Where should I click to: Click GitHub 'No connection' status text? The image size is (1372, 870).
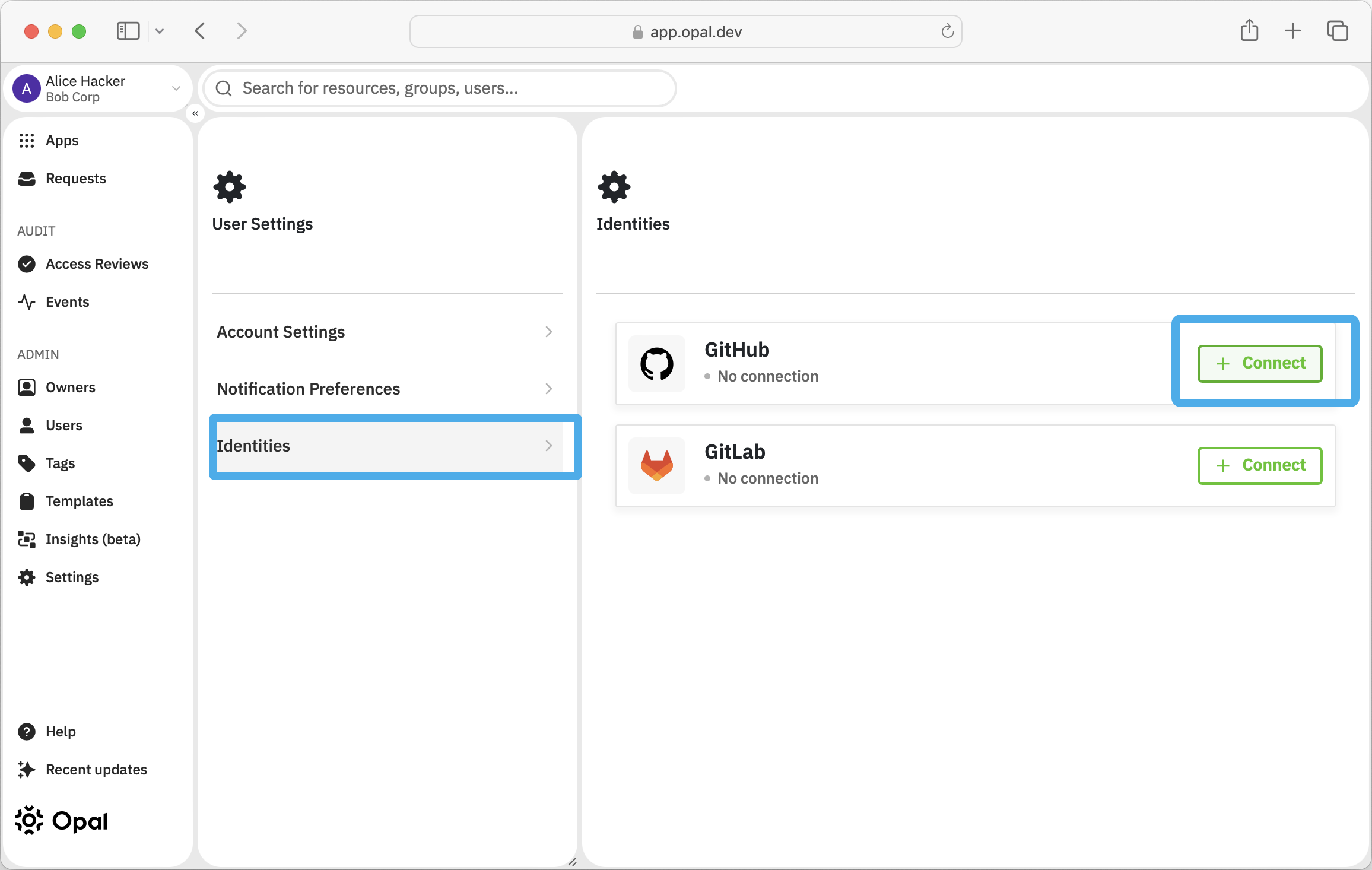point(768,376)
